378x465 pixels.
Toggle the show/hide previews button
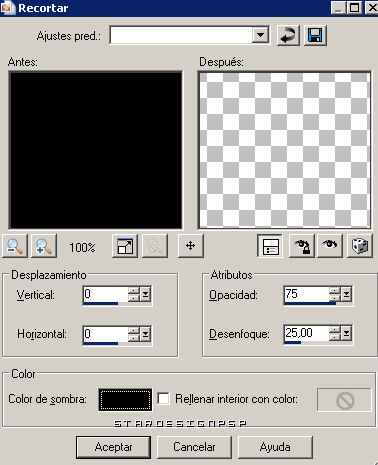(270, 246)
